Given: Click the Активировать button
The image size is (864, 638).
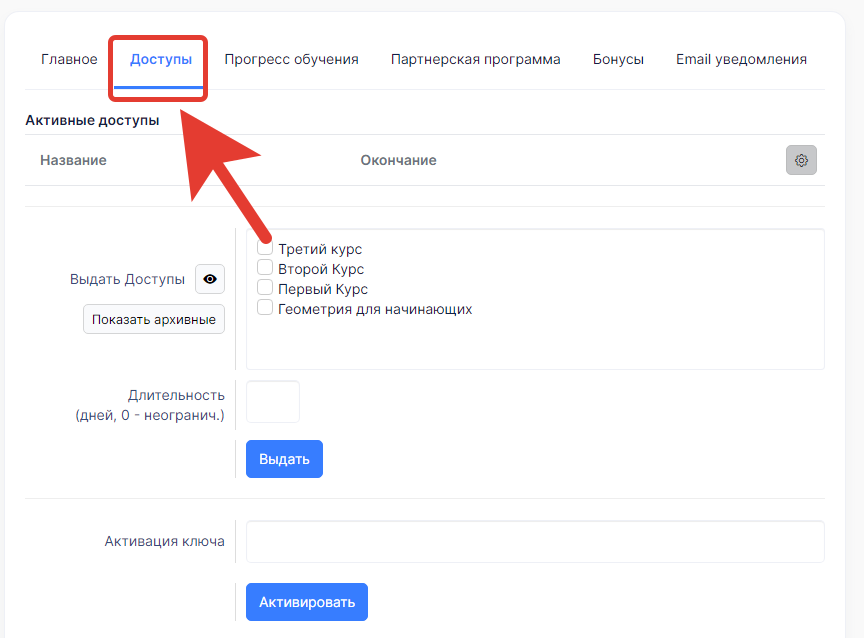Looking at the screenshot, I should (307, 602).
